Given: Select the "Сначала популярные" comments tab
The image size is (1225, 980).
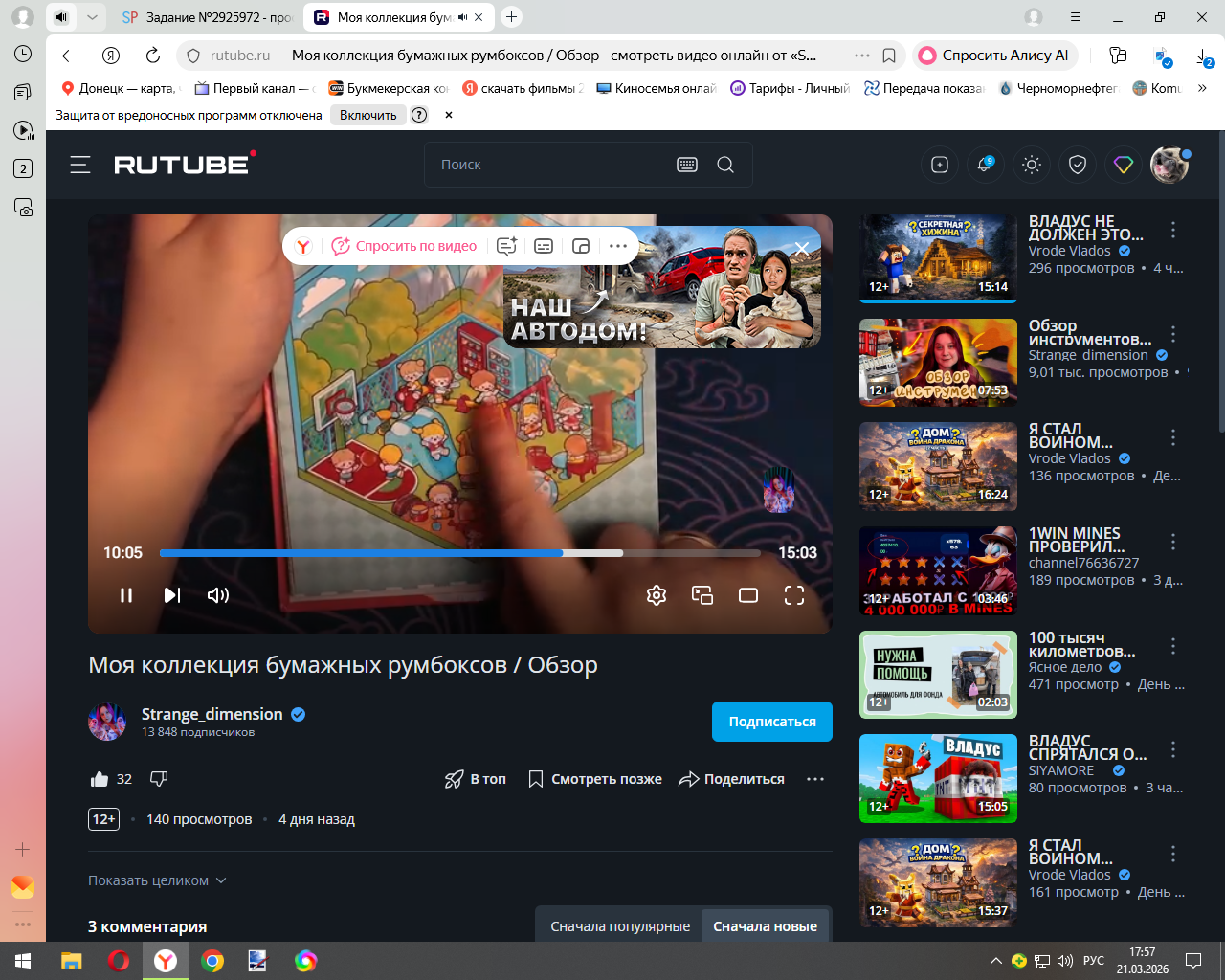Looking at the screenshot, I should click(x=620, y=926).
